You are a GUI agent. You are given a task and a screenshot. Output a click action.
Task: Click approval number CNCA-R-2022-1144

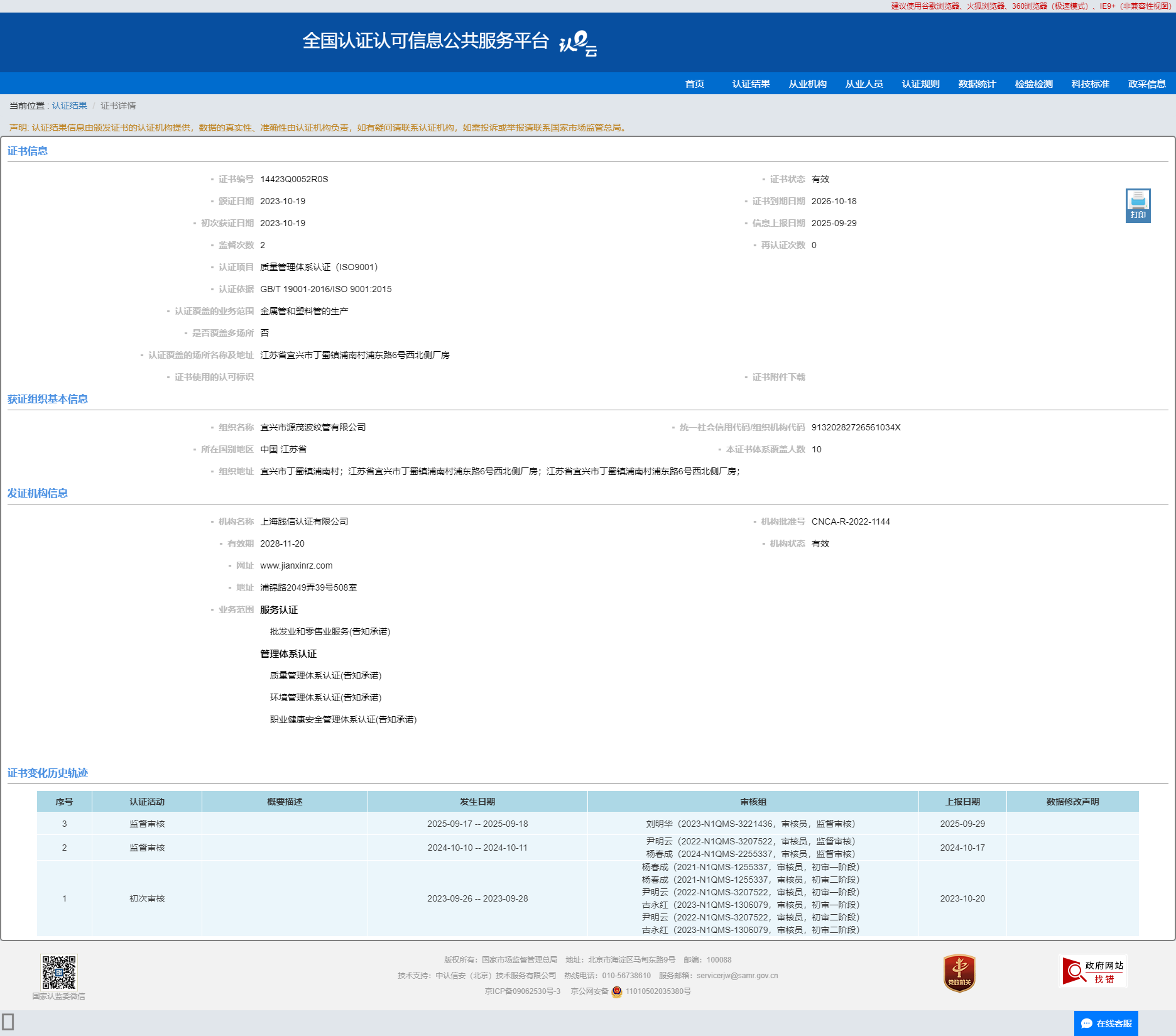tap(851, 521)
